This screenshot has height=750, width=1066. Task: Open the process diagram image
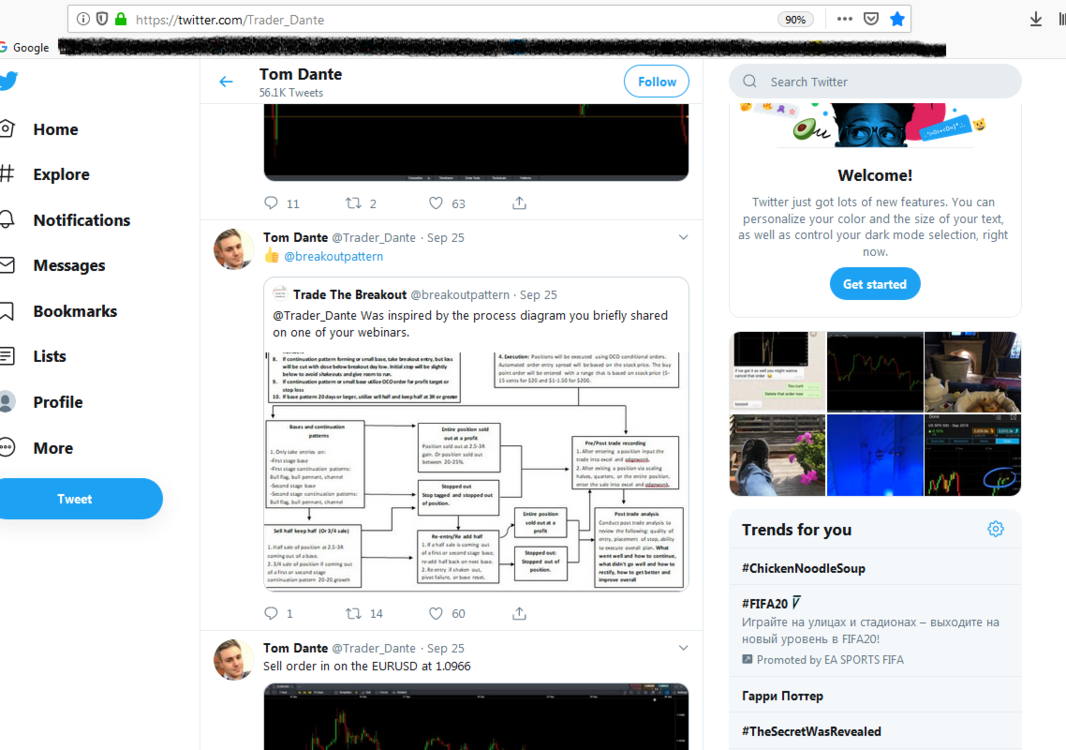[x=476, y=471]
